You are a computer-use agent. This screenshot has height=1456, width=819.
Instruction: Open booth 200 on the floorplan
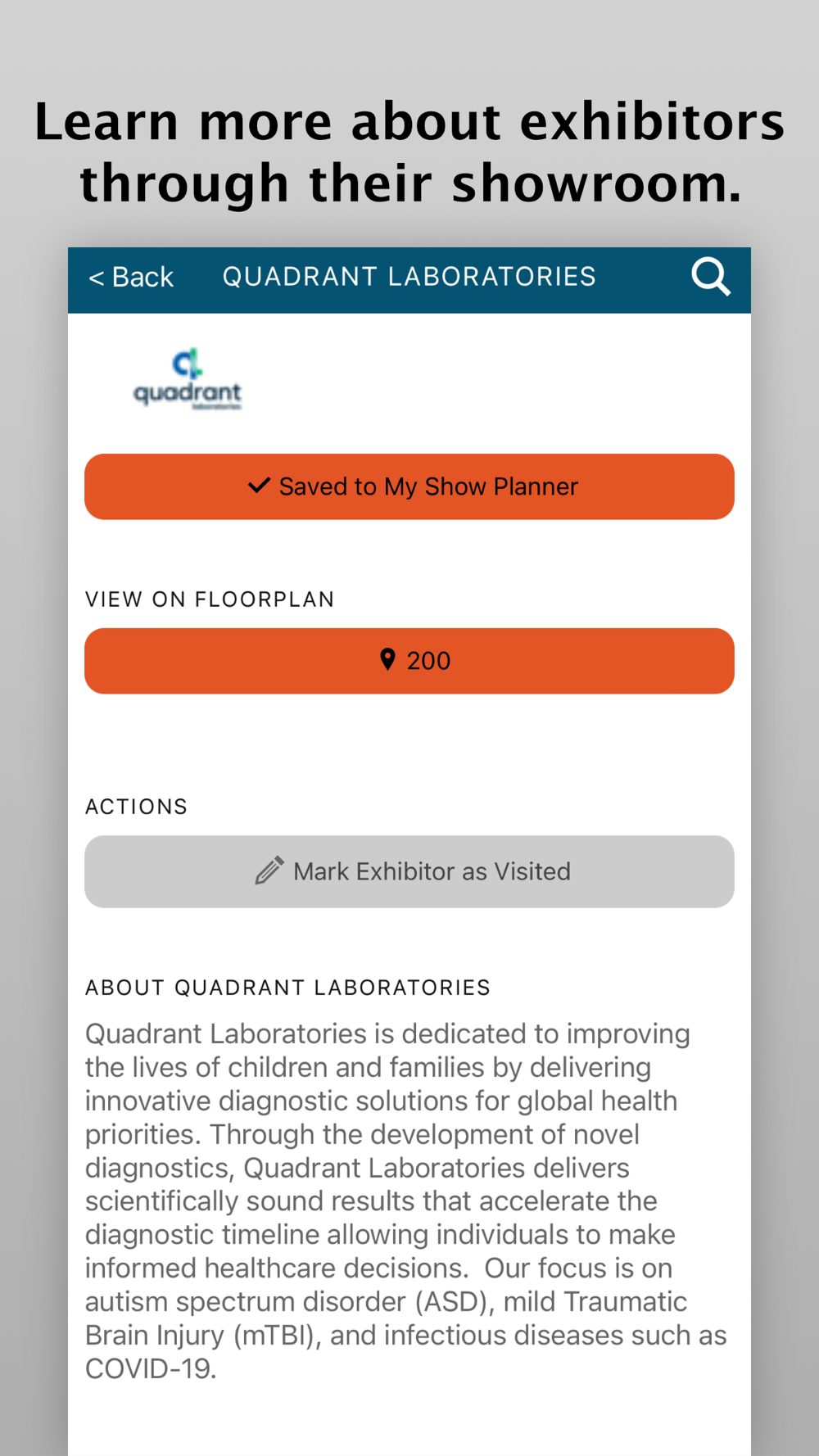[x=409, y=661]
